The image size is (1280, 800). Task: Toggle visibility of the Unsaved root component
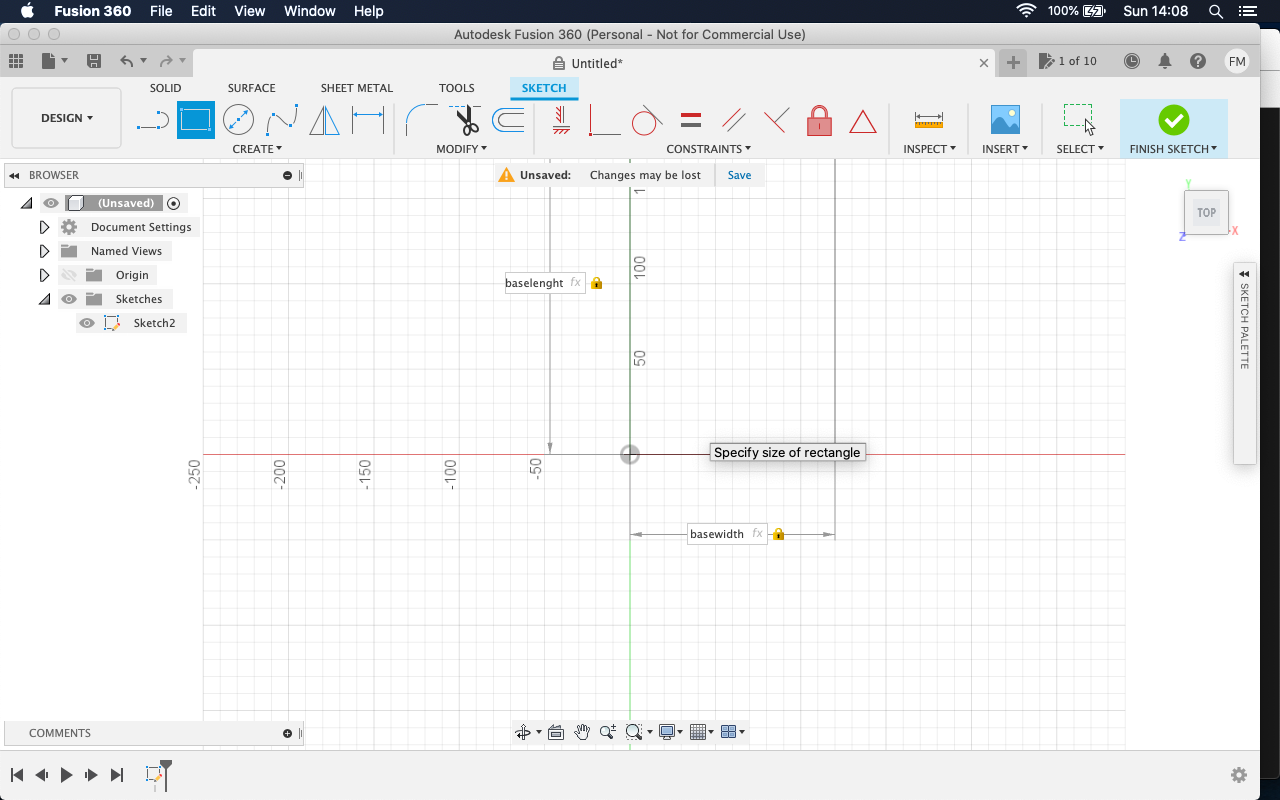tap(51, 203)
